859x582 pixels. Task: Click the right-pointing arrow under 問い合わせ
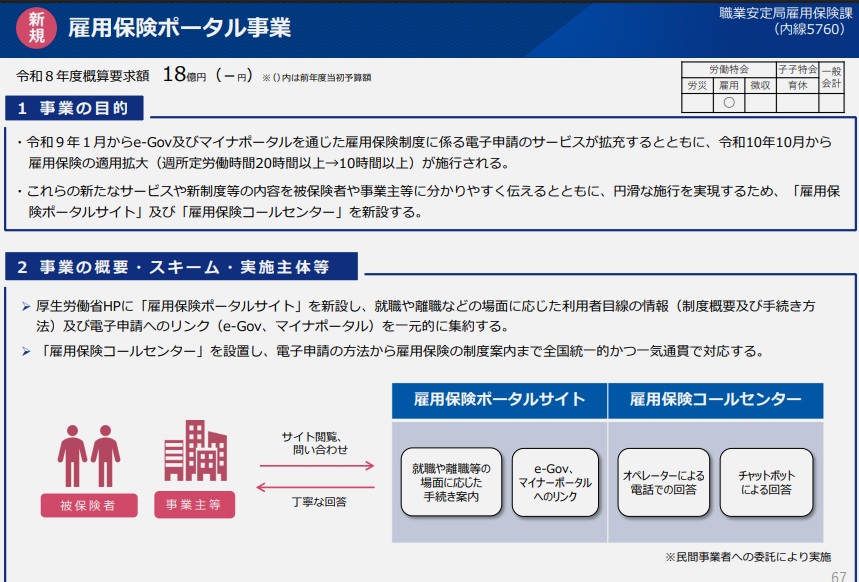pos(315,465)
